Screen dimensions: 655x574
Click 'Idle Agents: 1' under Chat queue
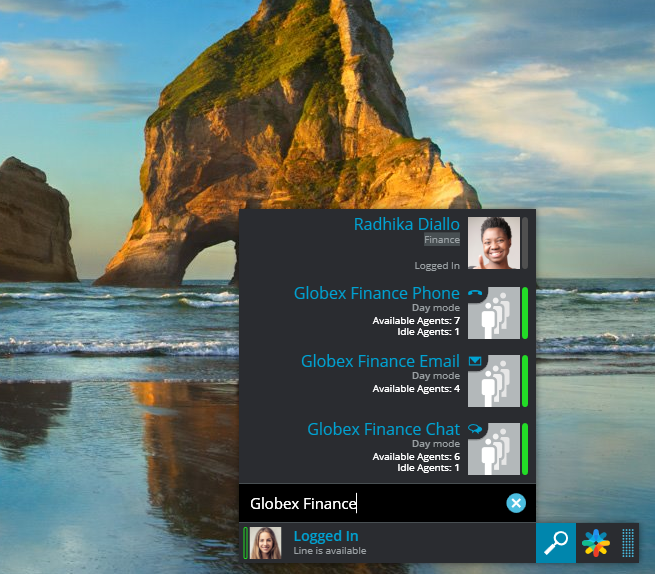tap(428, 468)
